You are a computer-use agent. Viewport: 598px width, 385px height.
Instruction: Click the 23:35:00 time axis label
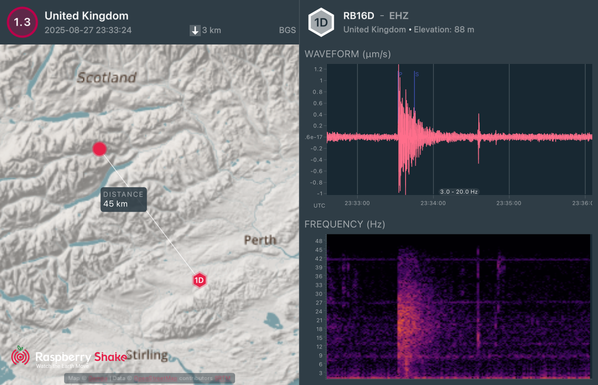[509, 203]
